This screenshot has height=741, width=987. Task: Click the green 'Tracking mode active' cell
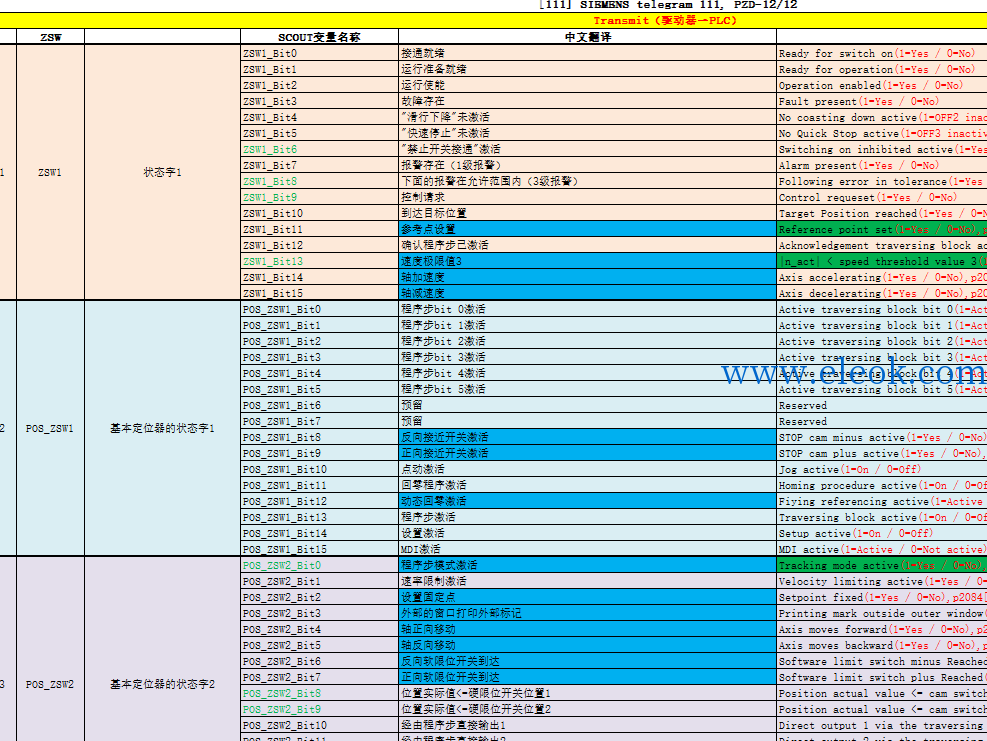point(882,565)
